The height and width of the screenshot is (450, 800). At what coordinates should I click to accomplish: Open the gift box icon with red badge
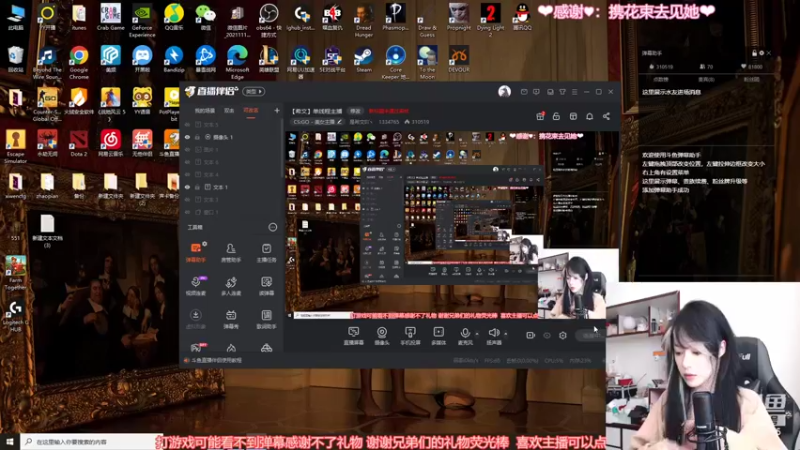(540, 116)
